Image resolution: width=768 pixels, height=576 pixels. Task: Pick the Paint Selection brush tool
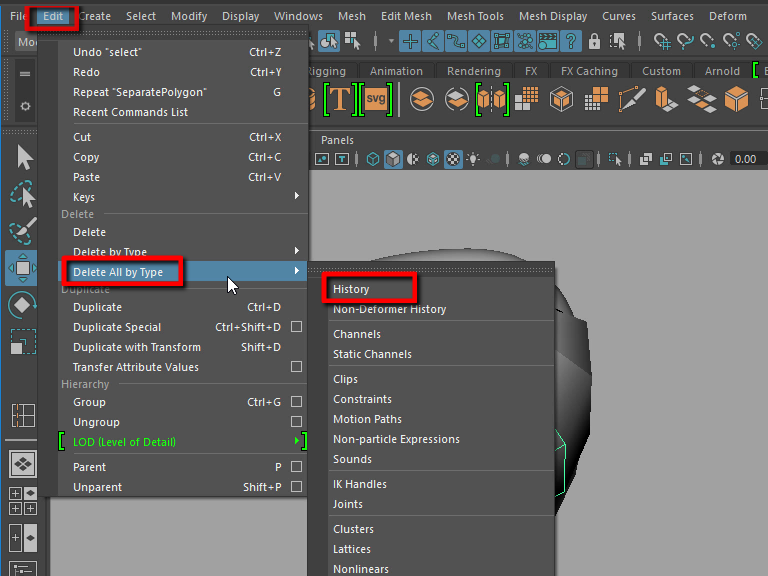(x=24, y=232)
